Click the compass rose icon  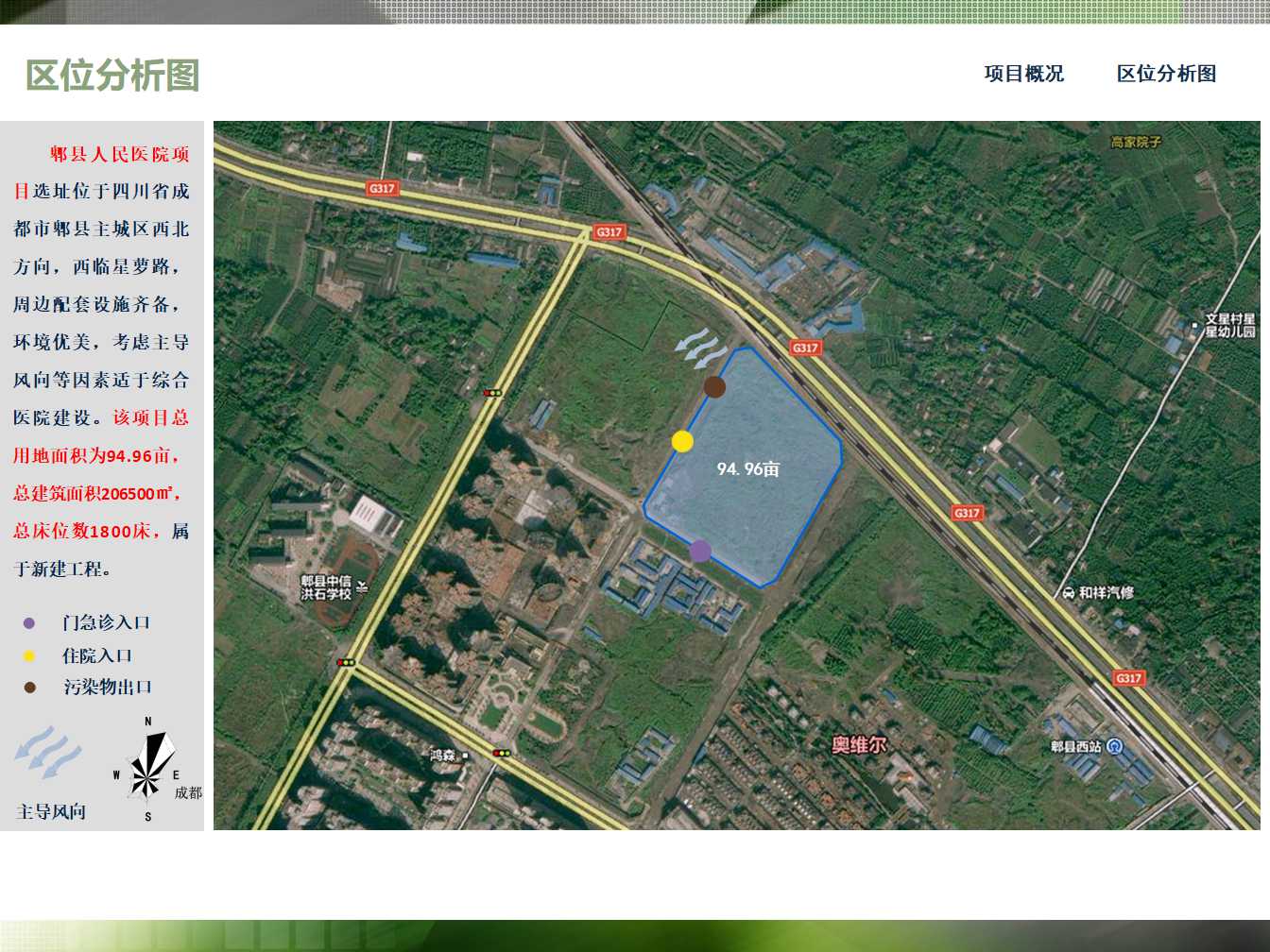tap(147, 776)
